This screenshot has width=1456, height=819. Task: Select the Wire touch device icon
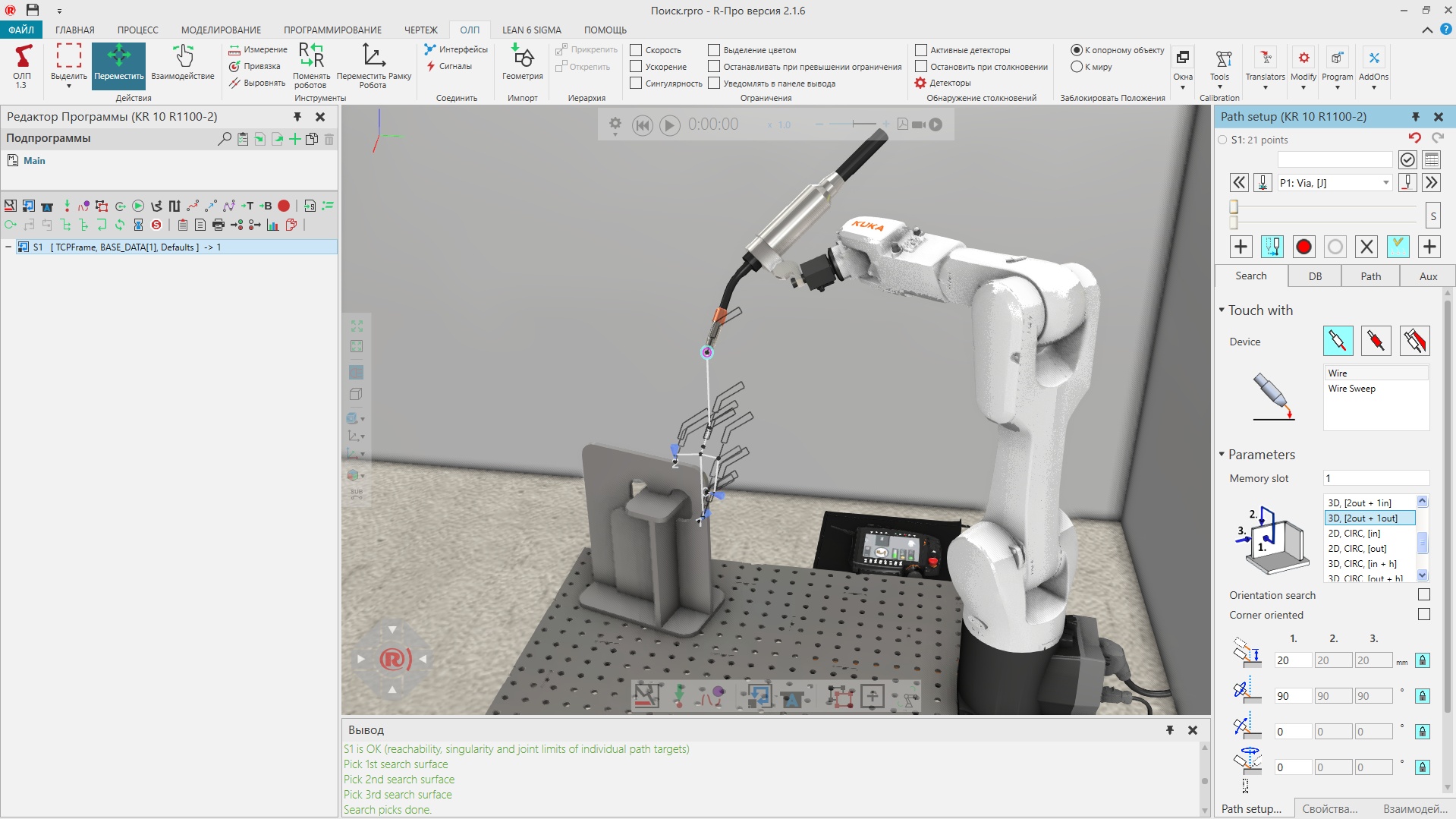1338,341
